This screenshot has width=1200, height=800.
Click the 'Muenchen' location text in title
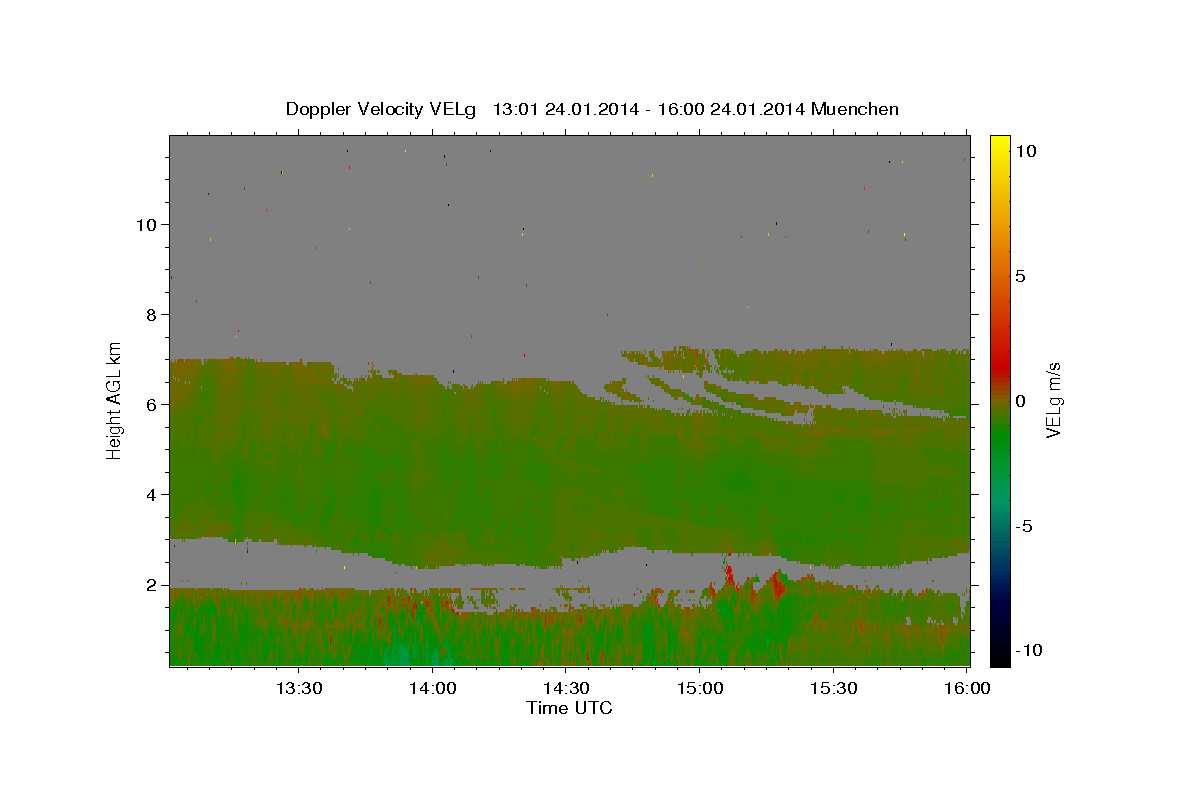click(x=855, y=109)
